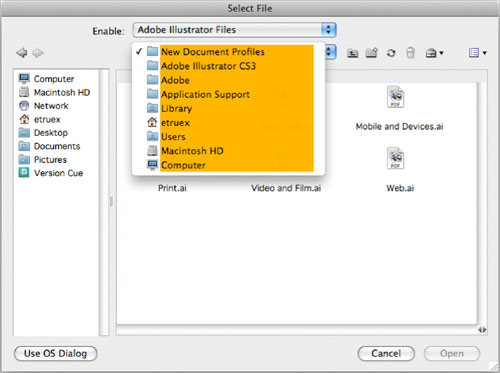Select the Print.ai file name
The image size is (500, 373).
coord(172,188)
